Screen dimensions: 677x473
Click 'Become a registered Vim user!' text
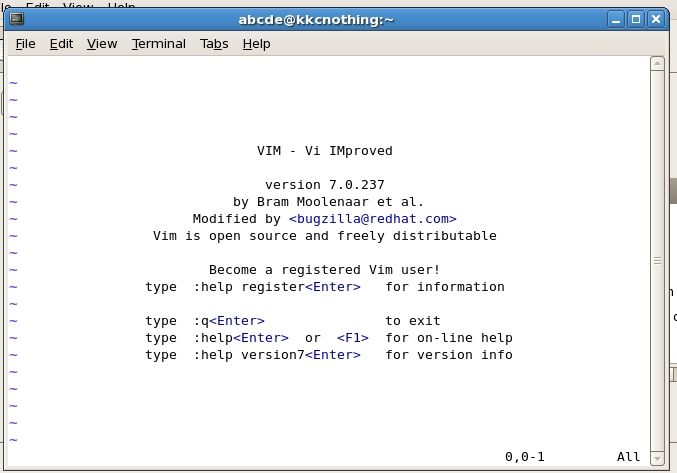pyautogui.click(x=325, y=270)
